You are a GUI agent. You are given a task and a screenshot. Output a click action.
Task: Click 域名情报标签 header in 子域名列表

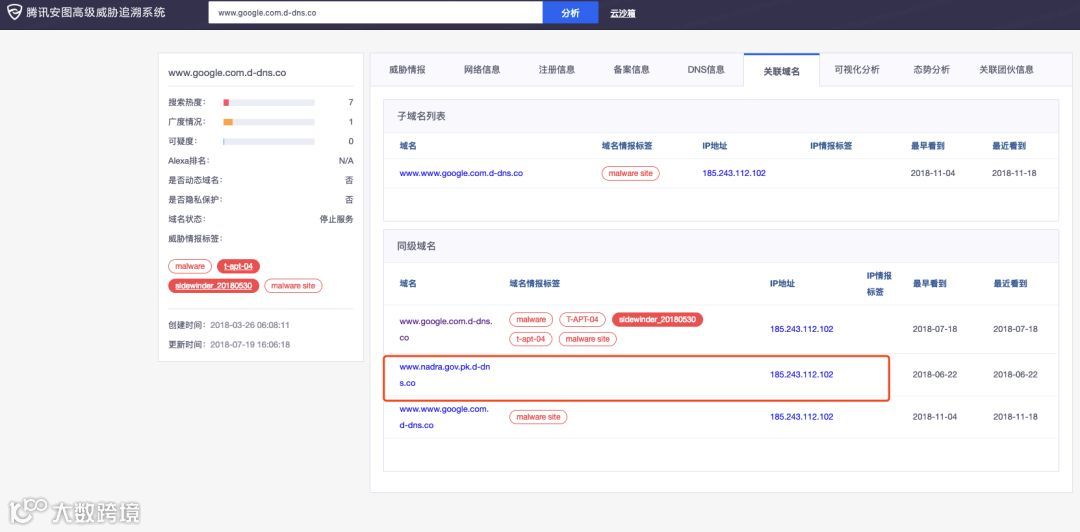[627, 146]
